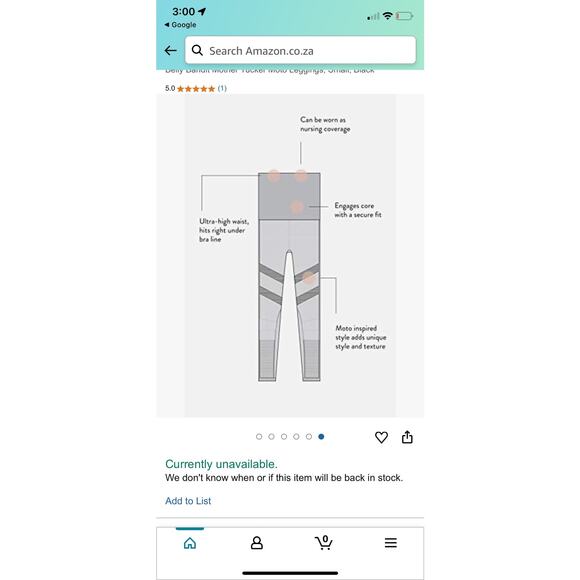Focus the Search Amazon.co.za field
Image resolution: width=580 pixels, height=580 pixels.
(x=300, y=50)
